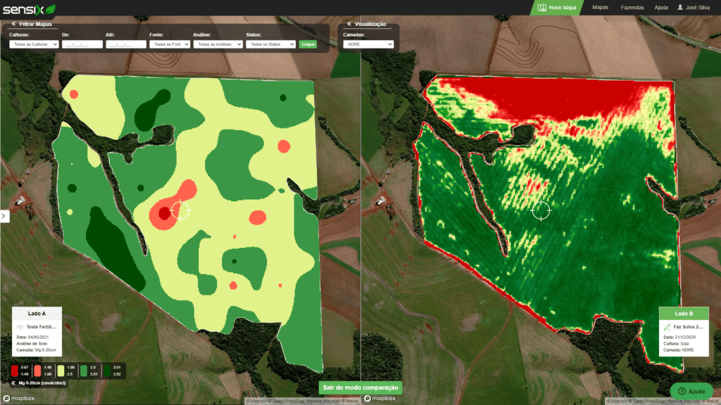Click the Novo Mapa button

557,7
